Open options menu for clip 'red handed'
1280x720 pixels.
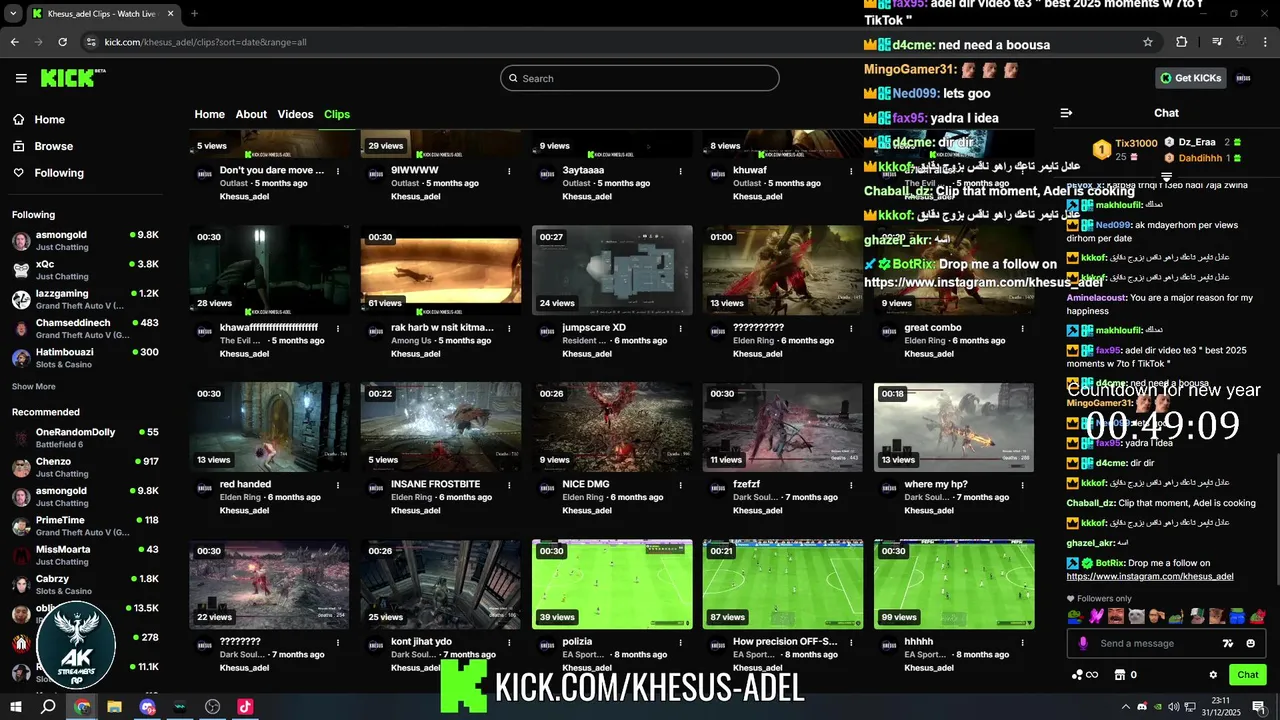tap(338, 485)
